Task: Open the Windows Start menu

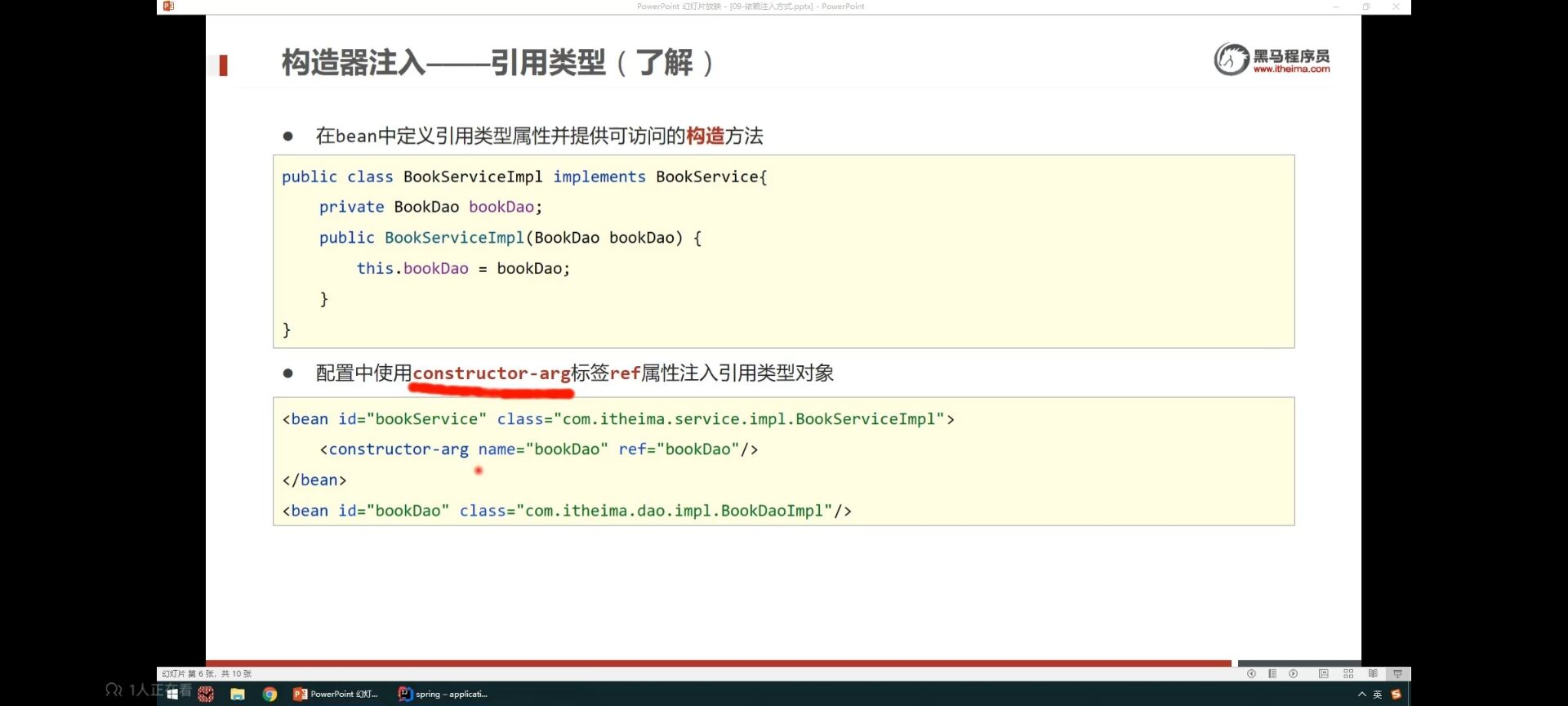Action: point(172,694)
